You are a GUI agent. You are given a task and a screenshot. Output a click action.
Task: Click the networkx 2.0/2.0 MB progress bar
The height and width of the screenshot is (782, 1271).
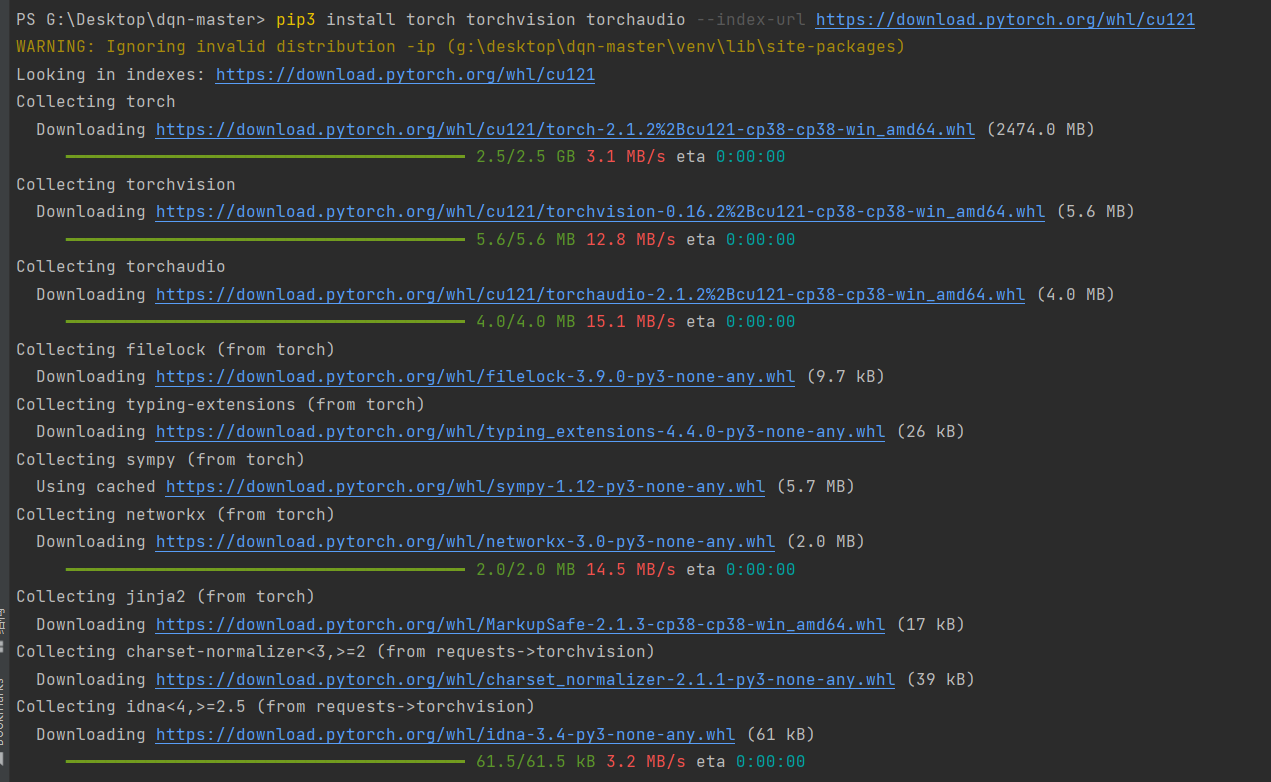(265, 569)
